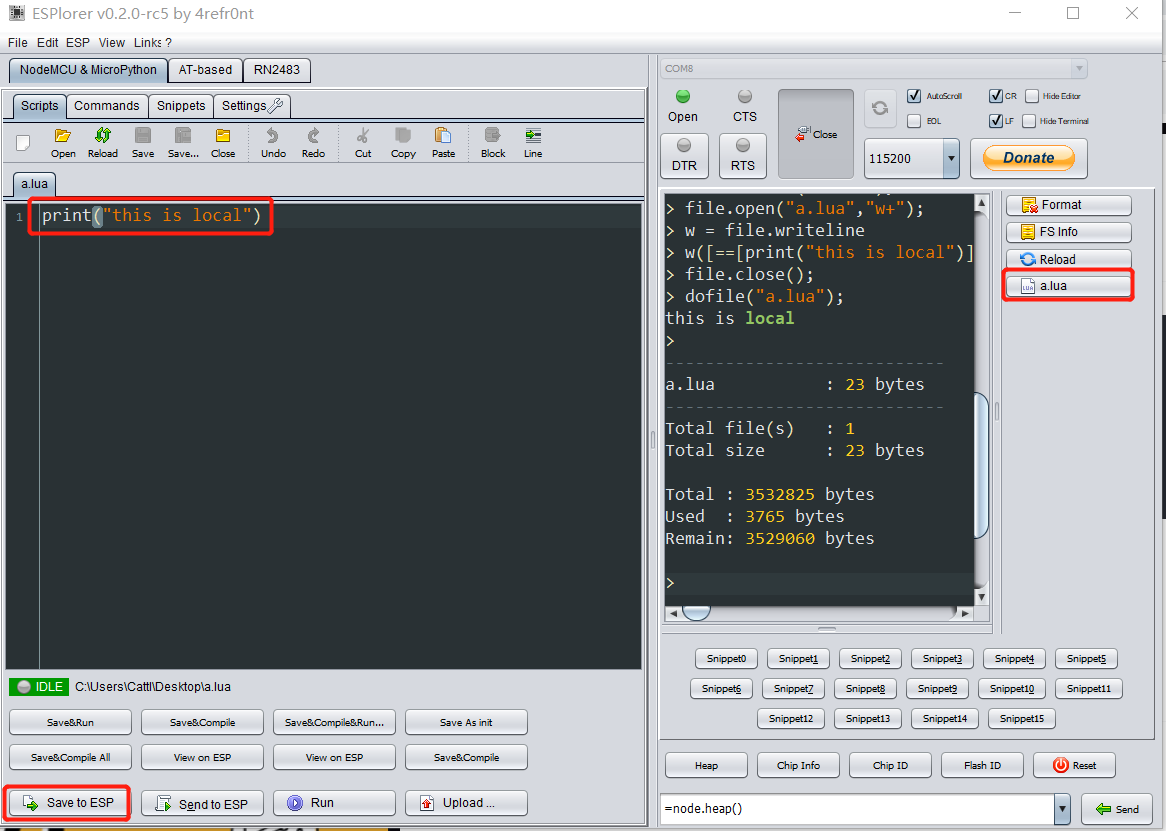Click the Save&Run button

[x=70, y=722]
